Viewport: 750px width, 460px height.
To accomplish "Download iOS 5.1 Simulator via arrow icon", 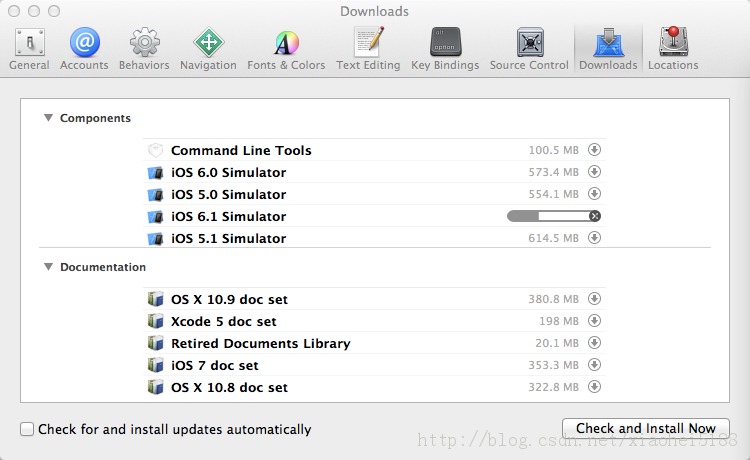I will tap(595, 238).
